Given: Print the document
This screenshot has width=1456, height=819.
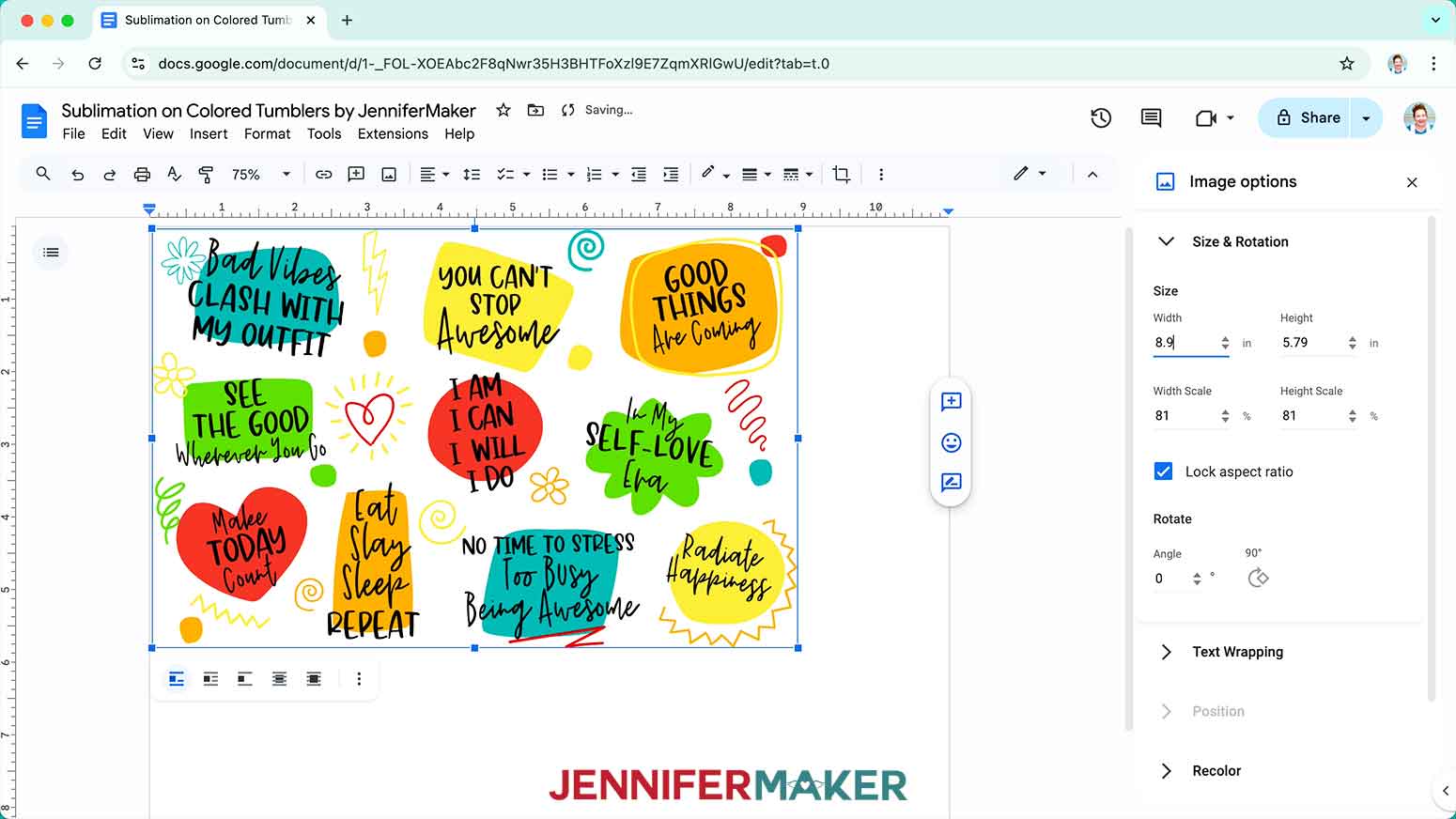Looking at the screenshot, I should [142, 175].
